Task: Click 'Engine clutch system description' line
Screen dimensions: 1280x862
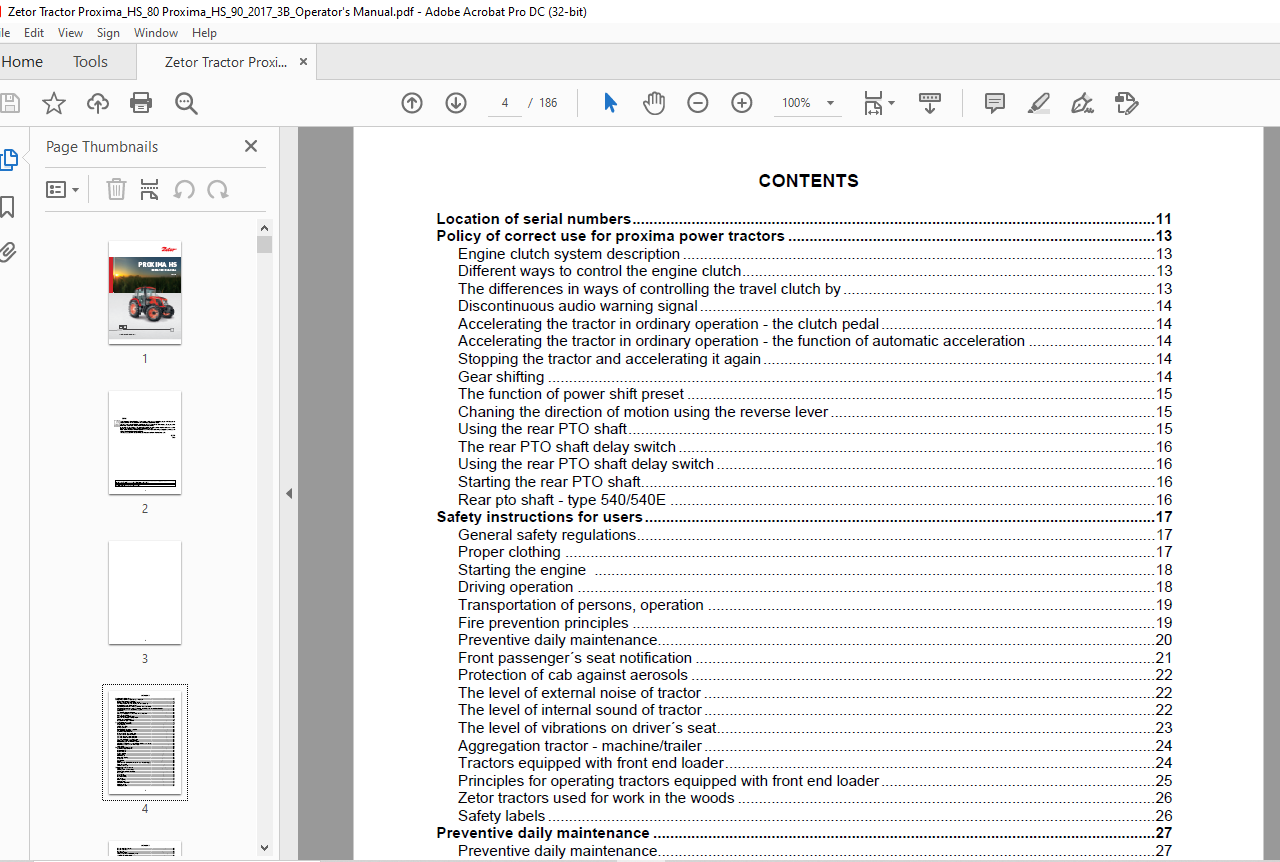Action: [x=815, y=254]
